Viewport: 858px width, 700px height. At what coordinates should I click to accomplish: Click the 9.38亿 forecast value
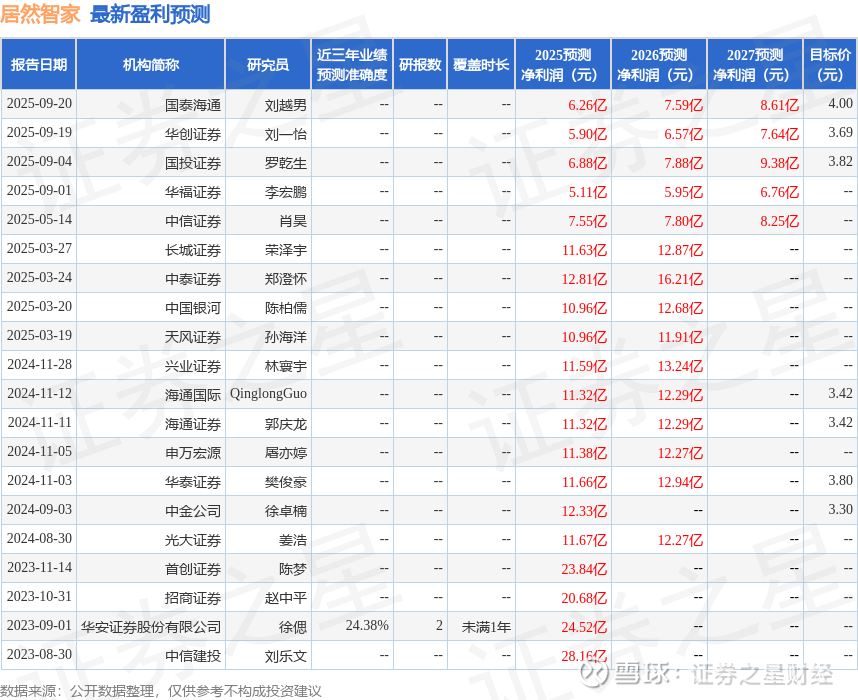coord(779,163)
